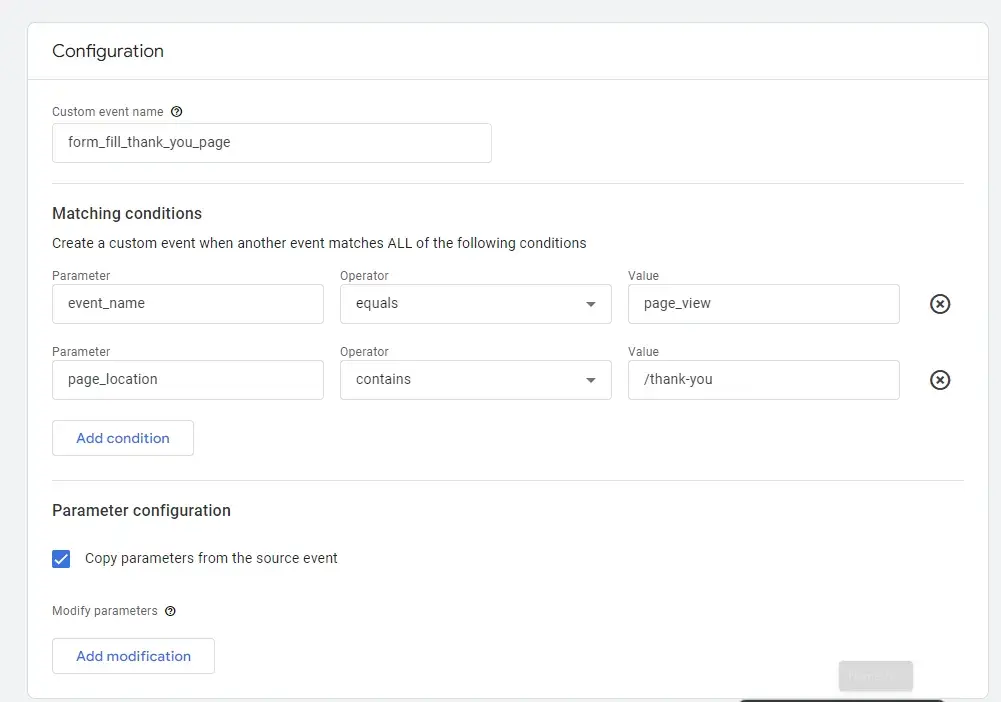Click the blurred gray button at bottom right
Image resolution: width=1001 pixels, height=702 pixels.
(875, 676)
